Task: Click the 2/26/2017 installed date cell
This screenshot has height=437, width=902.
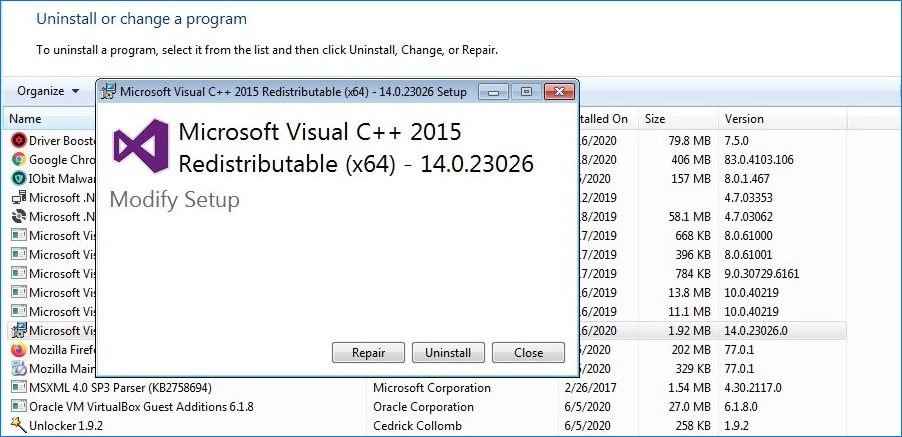Action: click(x=588, y=388)
